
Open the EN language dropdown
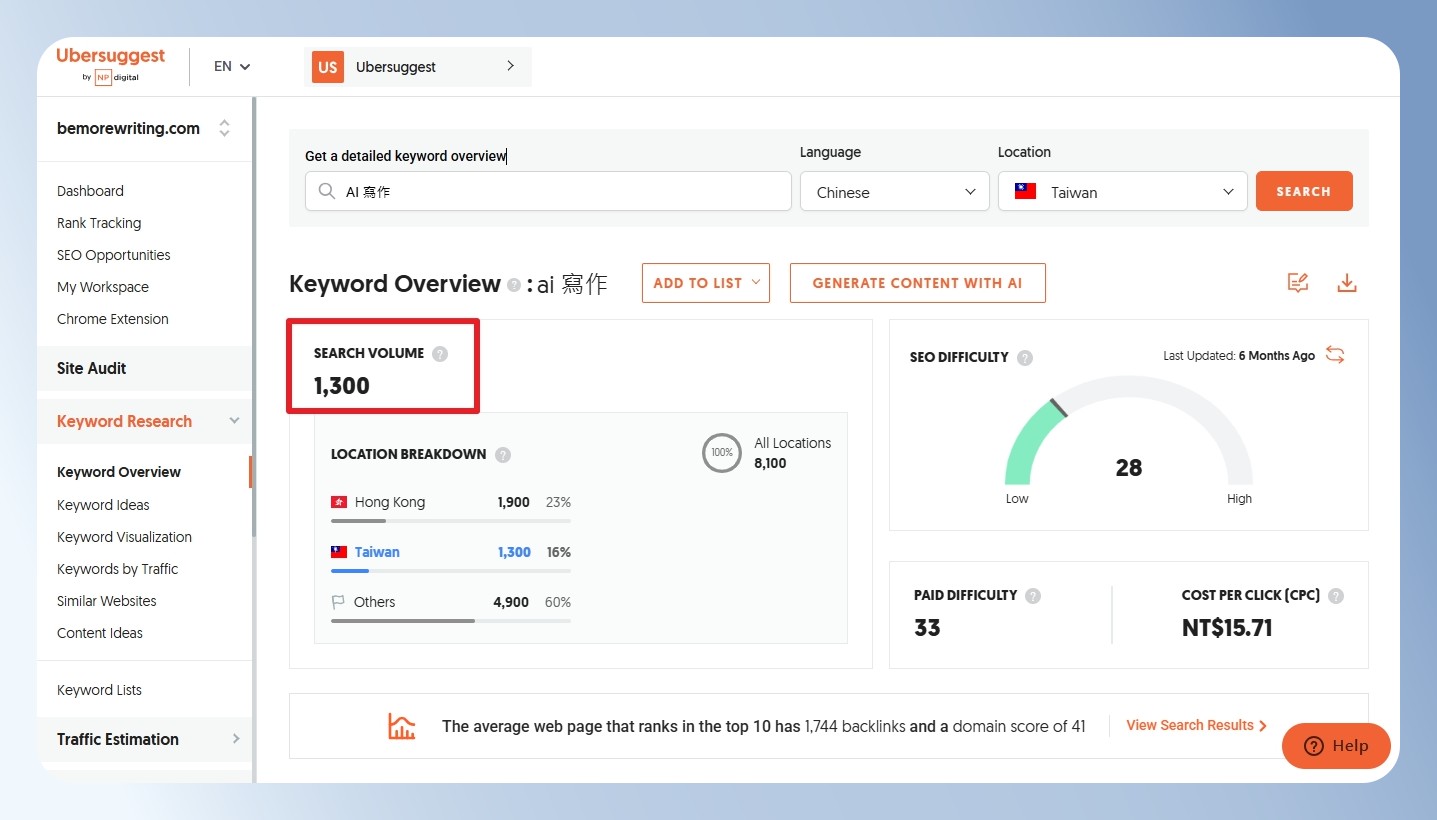tap(232, 66)
